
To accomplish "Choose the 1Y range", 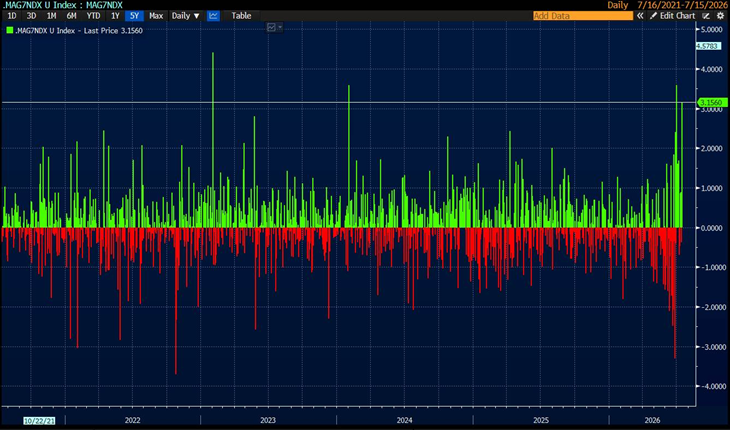I will click(115, 15).
